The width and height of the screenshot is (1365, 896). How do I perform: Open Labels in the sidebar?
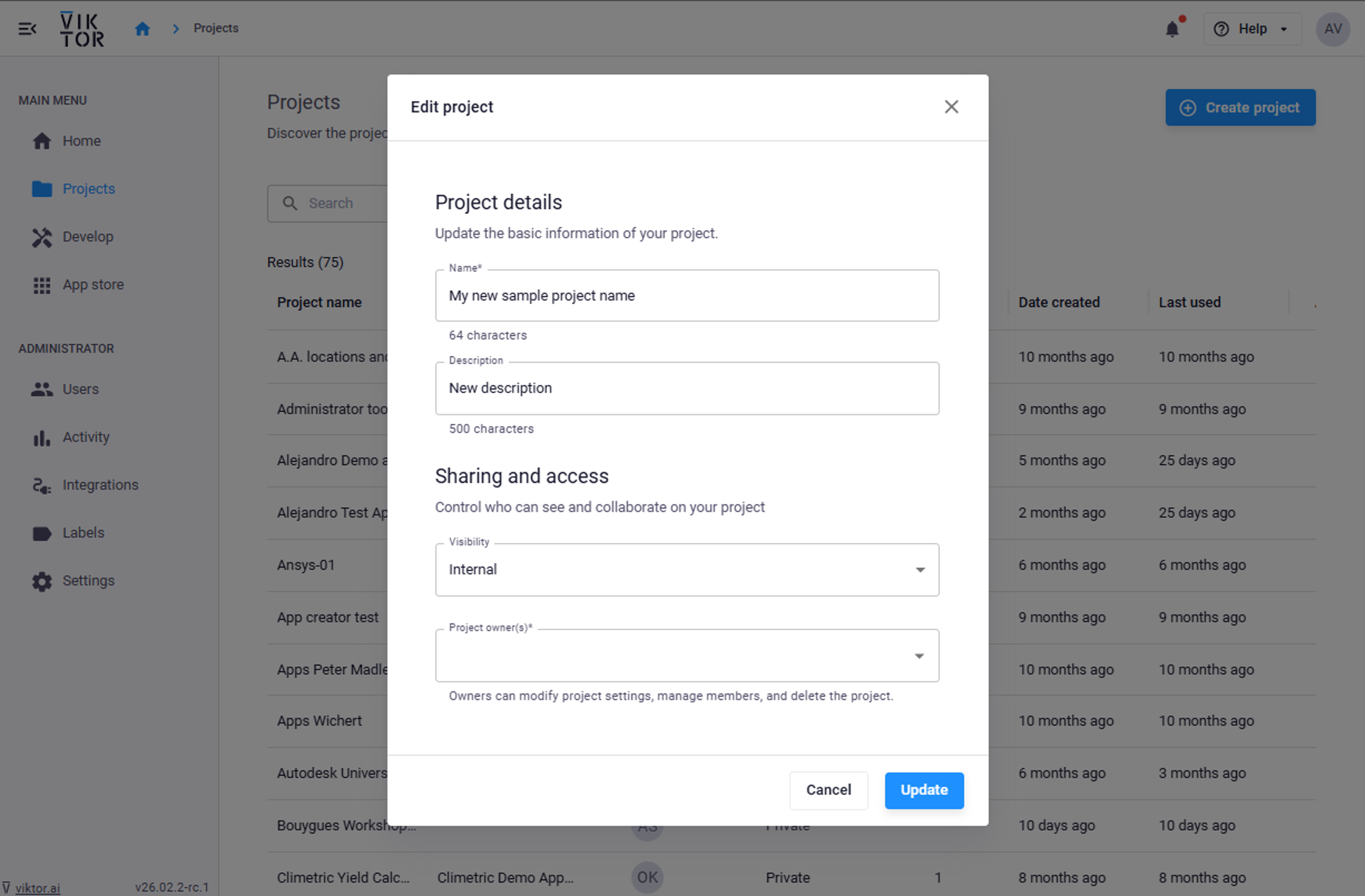click(x=83, y=533)
